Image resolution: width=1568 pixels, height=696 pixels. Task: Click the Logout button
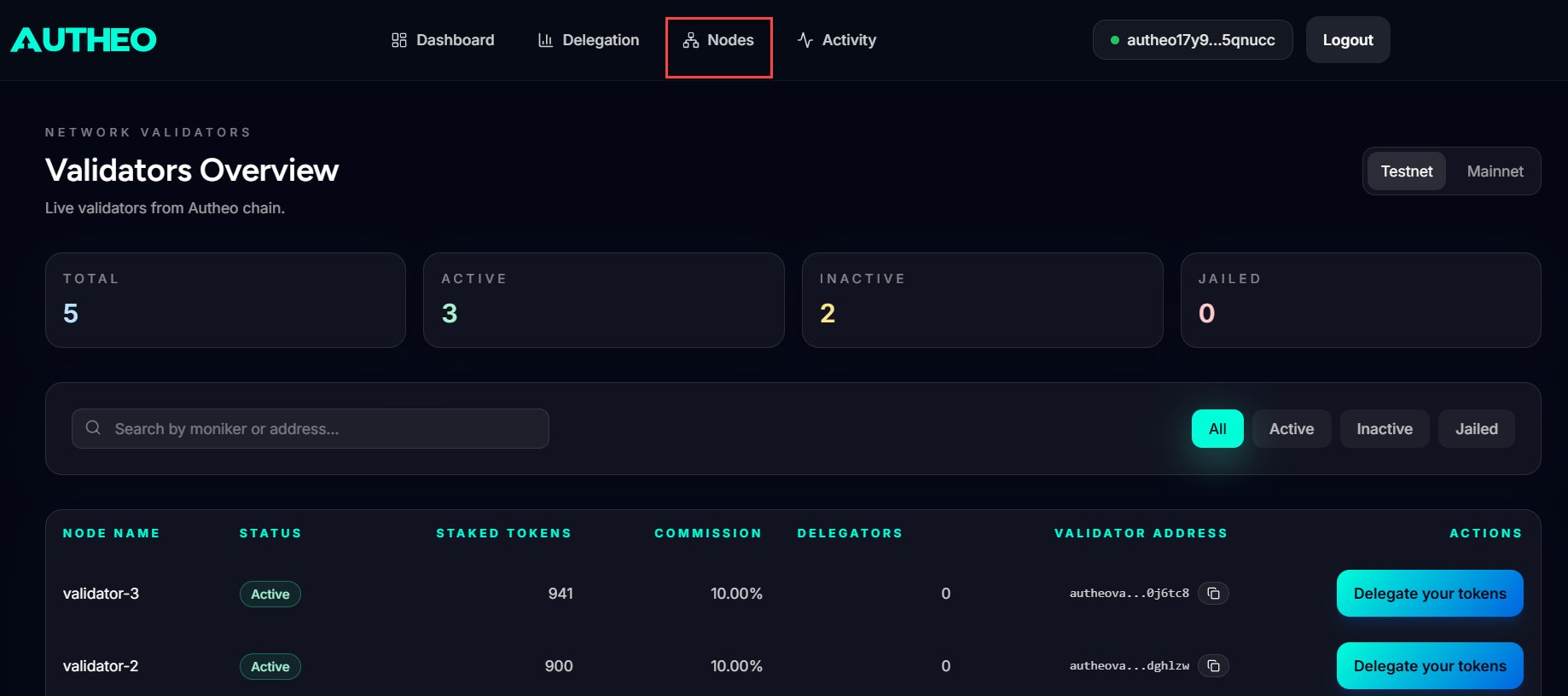click(x=1348, y=40)
